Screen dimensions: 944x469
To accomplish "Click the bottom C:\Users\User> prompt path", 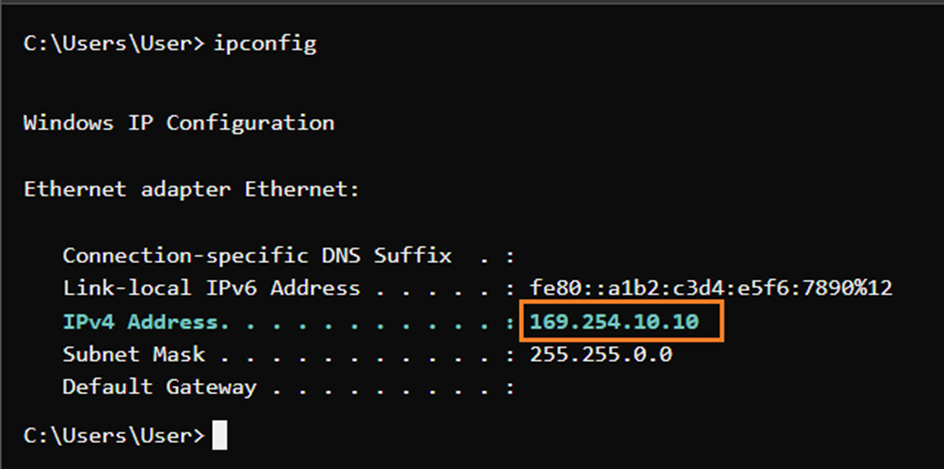I will point(114,436).
